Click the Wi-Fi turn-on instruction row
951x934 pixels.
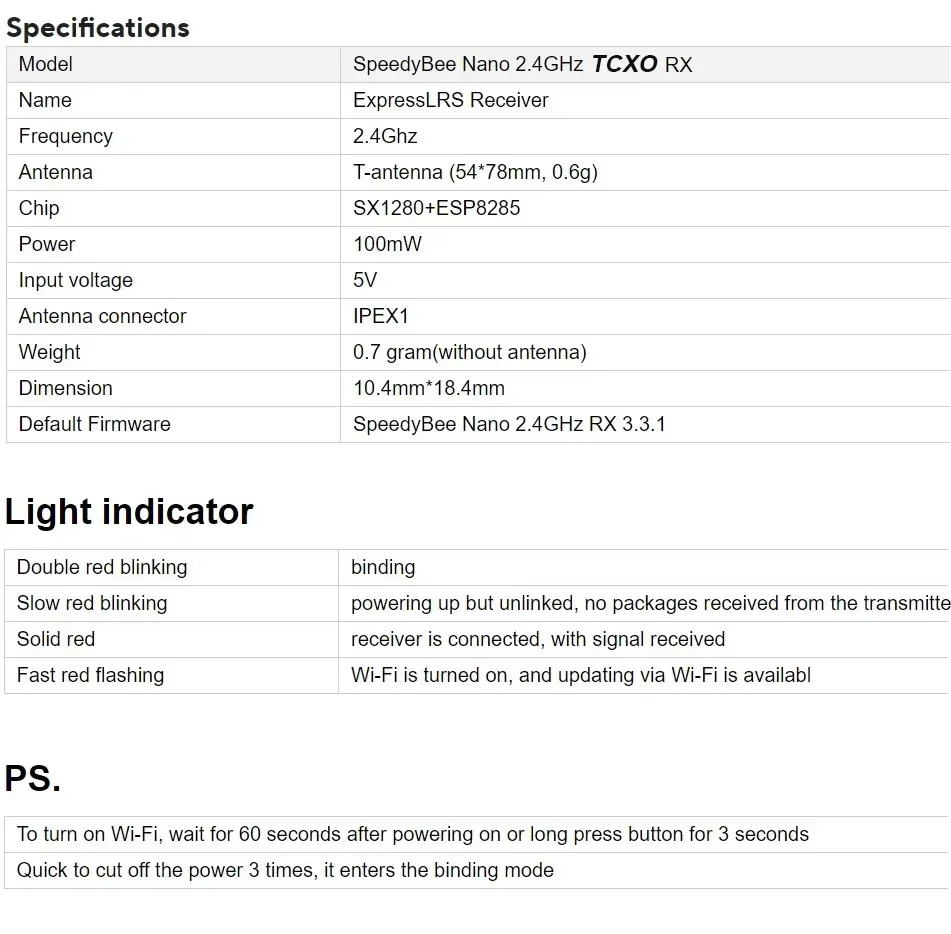413,834
